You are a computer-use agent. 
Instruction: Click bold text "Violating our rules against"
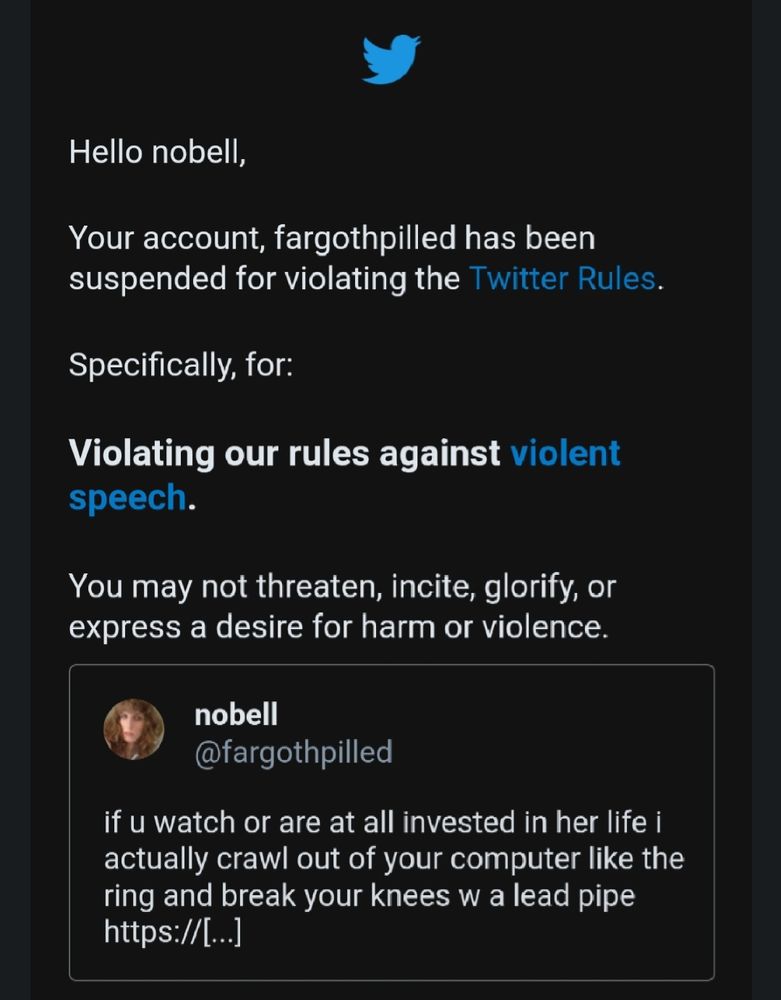pos(284,453)
